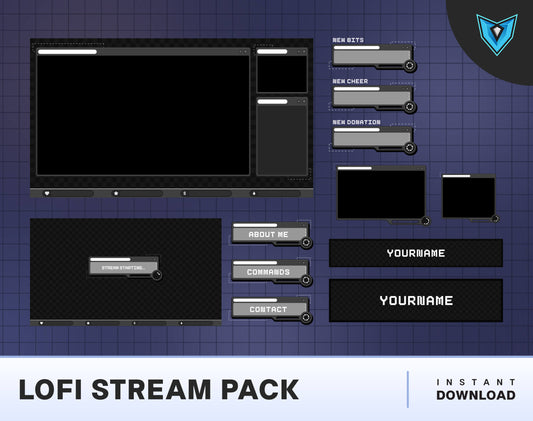The width and height of the screenshot is (533, 421).
Task: Click the small standalone webcam frame
Action: pos(468,196)
